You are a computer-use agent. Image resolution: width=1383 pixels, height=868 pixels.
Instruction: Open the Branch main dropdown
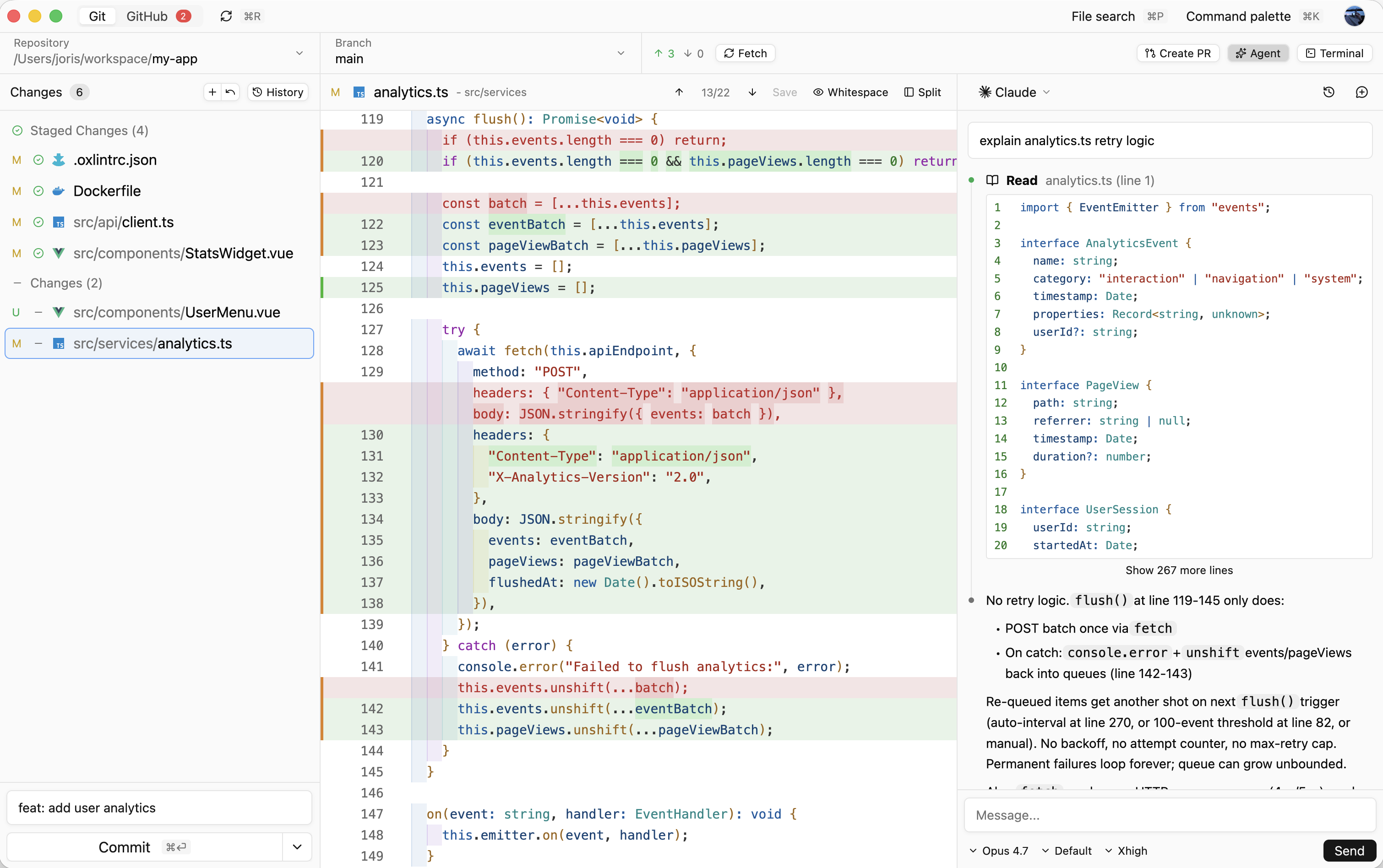[480, 52]
